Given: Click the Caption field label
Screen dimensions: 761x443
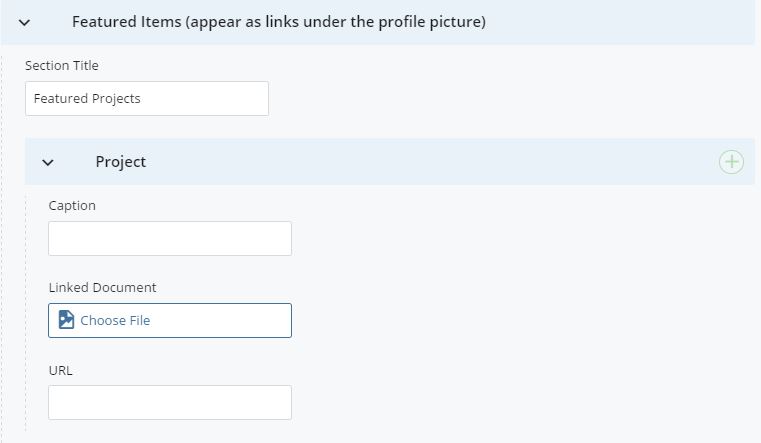Looking at the screenshot, I should [x=72, y=206].
